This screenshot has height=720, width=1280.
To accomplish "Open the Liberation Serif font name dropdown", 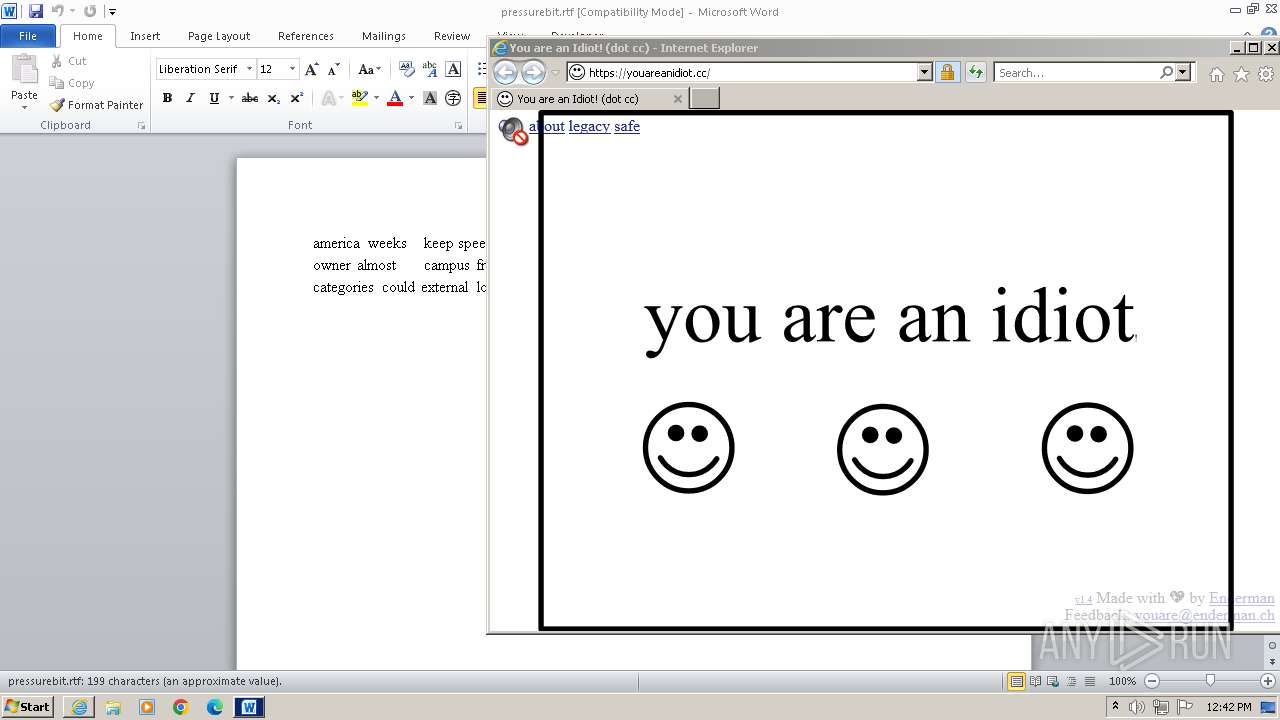I will coord(247,69).
